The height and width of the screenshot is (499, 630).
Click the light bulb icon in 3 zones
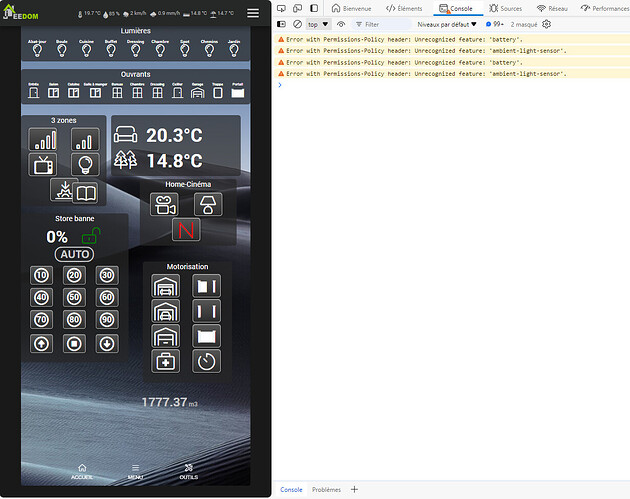(x=85, y=164)
